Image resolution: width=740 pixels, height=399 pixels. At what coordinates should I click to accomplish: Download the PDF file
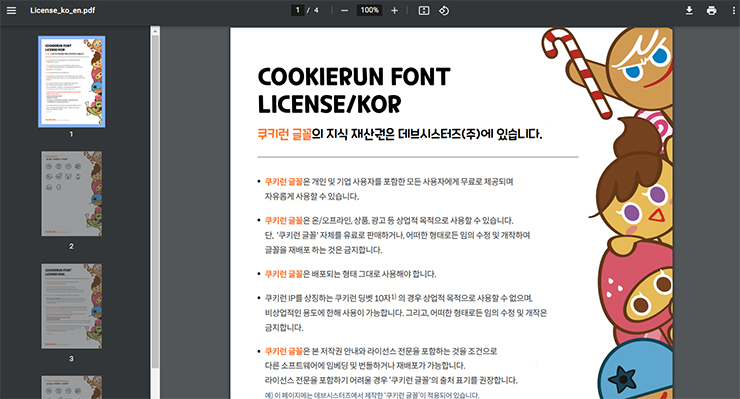(689, 10)
